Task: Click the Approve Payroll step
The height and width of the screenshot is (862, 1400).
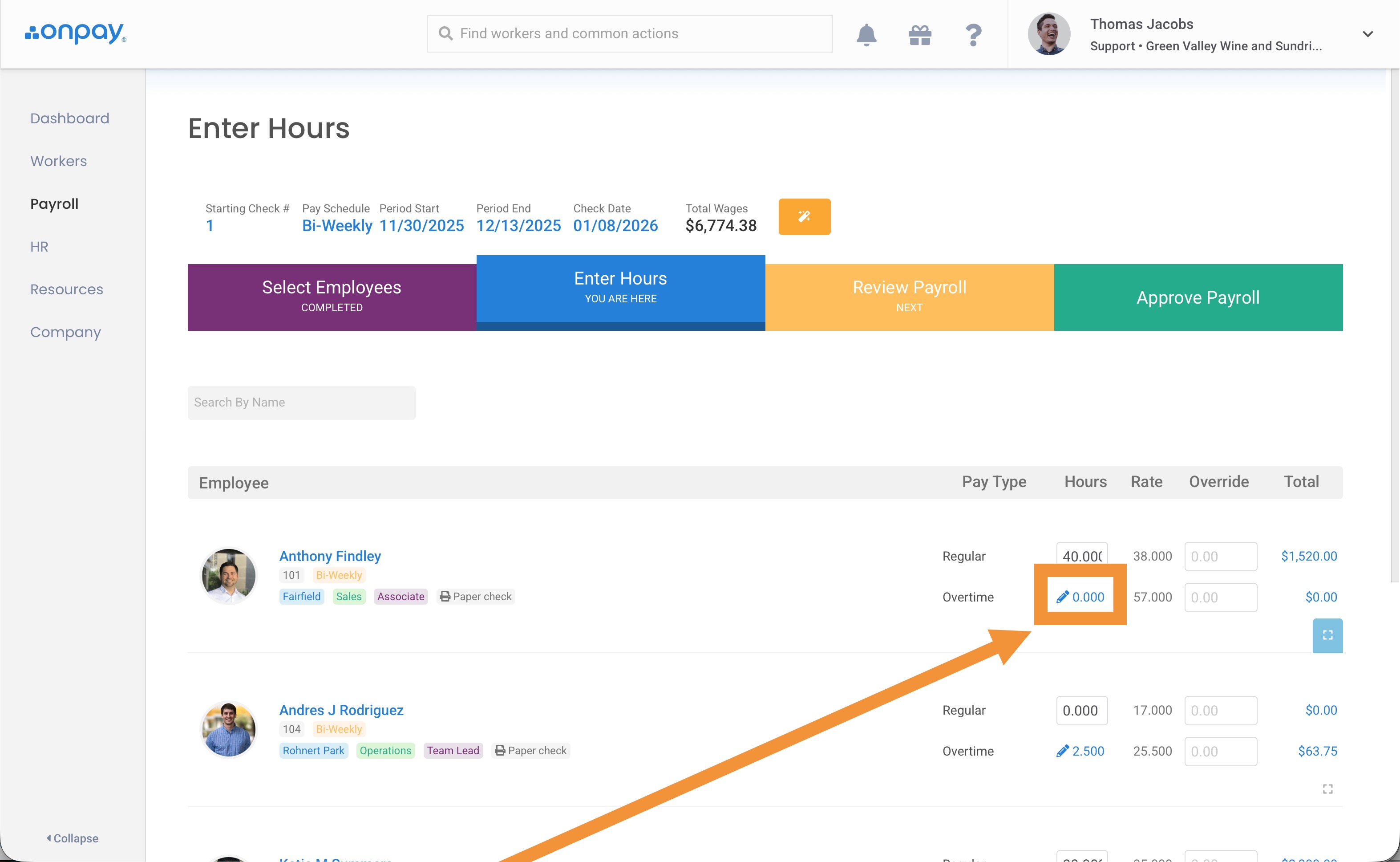Action: pyautogui.click(x=1198, y=297)
